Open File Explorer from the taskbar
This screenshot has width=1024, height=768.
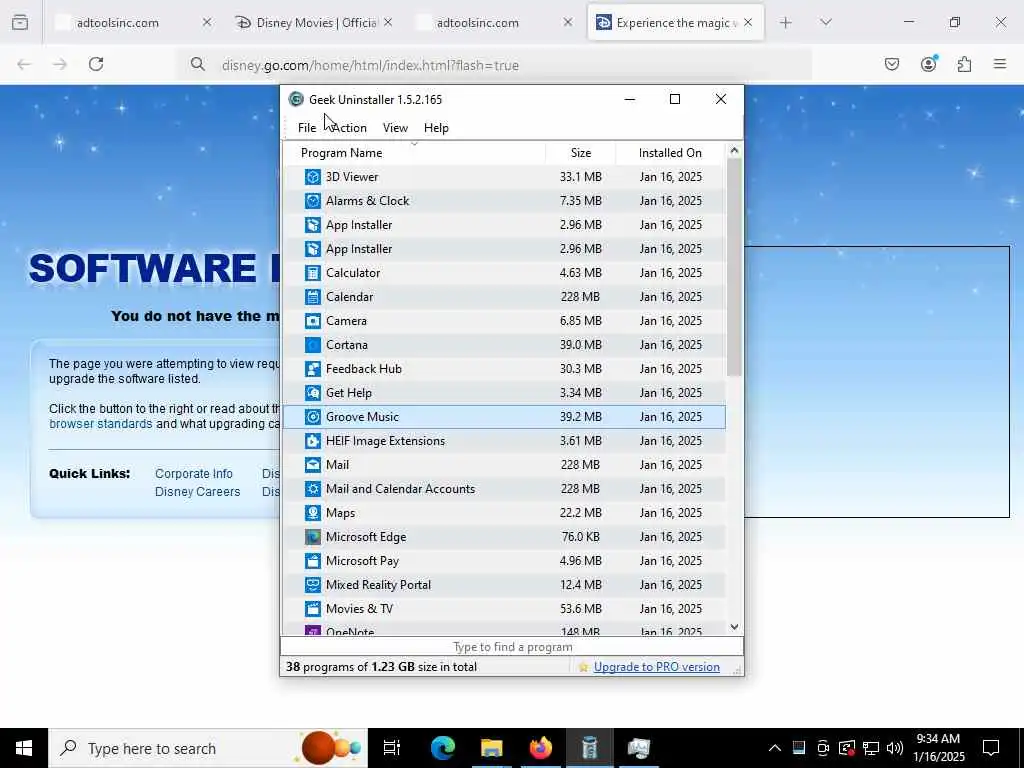tap(491, 748)
